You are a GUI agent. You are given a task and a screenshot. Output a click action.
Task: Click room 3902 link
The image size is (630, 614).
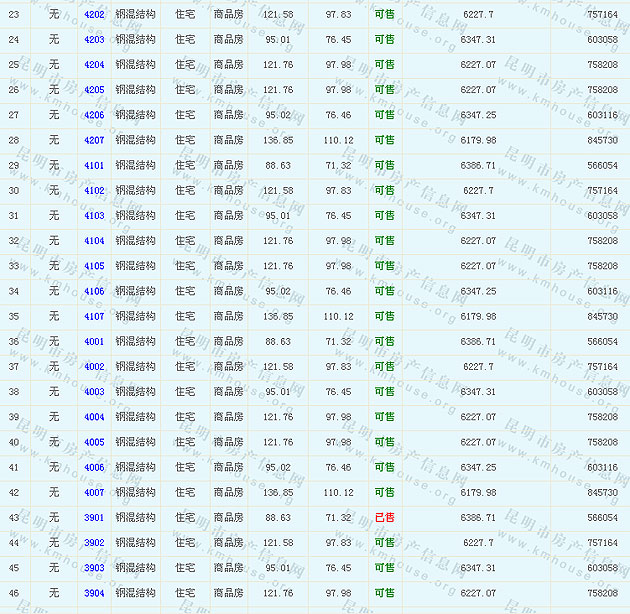pyautogui.click(x=94, y=542)
